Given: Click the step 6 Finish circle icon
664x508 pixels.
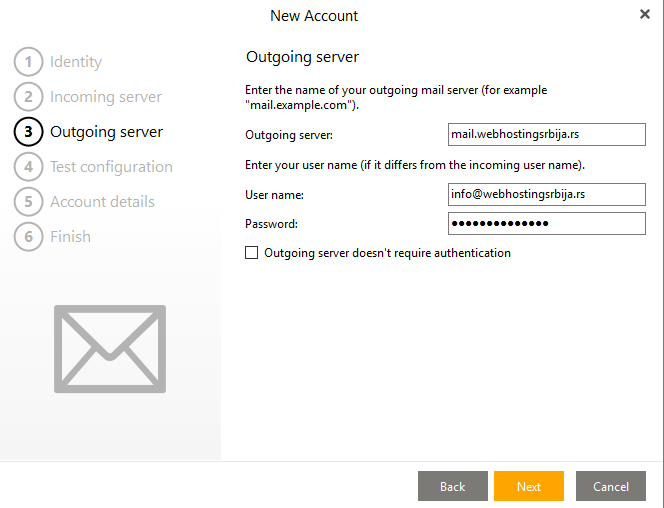Looking at the screenshot, I should pos(28,237).
